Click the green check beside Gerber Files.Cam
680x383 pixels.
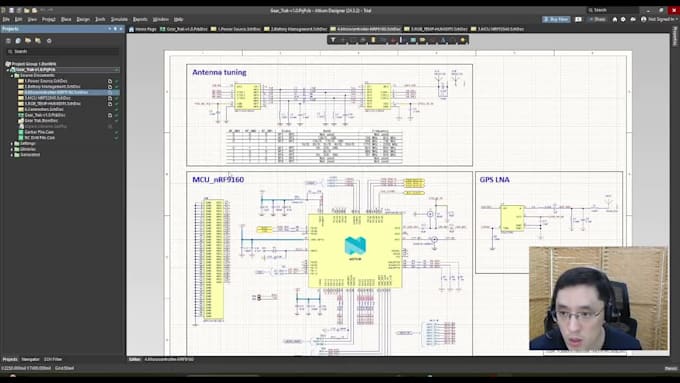click(116, 132)
